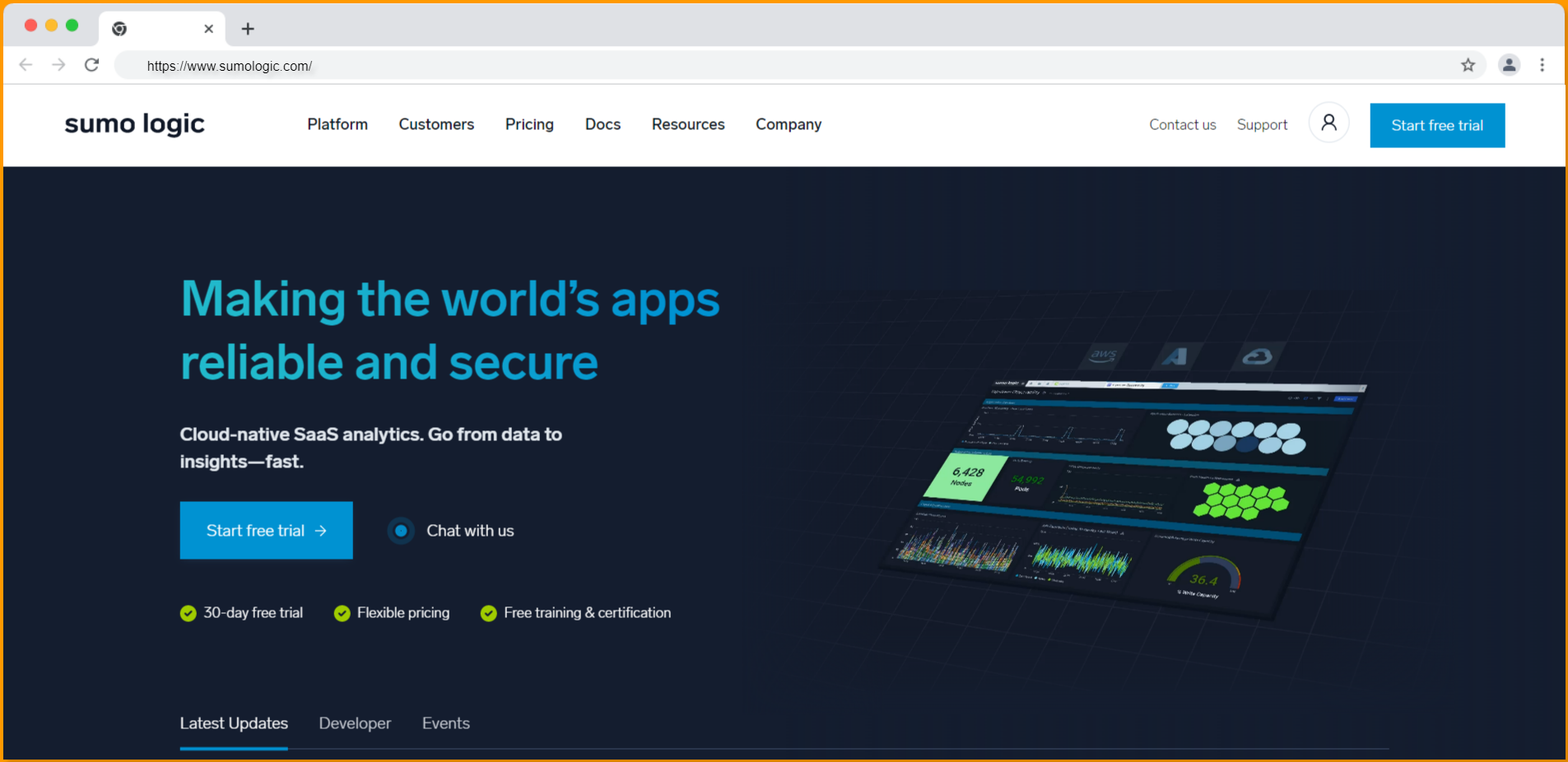Switch to the Events tab
Image resolution: width=1568 pixels, height=762 pixels.
click(446, 723)
